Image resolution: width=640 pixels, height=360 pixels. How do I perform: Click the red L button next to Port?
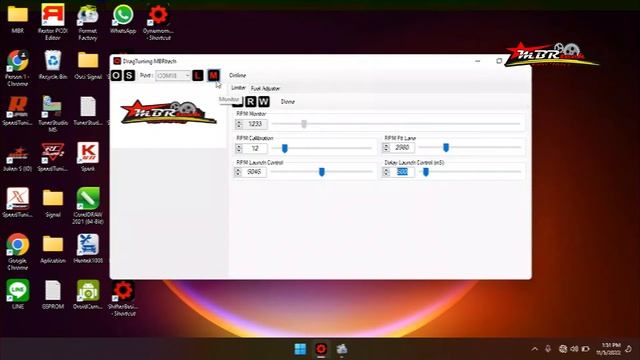click(198, 75)
